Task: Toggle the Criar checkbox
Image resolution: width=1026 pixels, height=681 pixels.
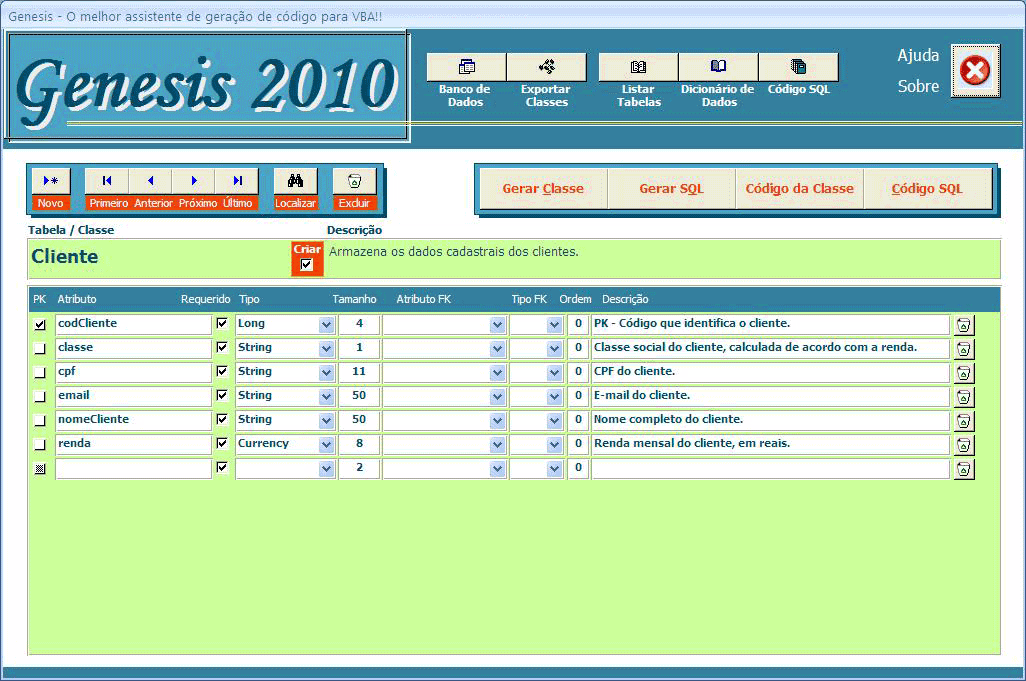Action: tap(306, 264)
